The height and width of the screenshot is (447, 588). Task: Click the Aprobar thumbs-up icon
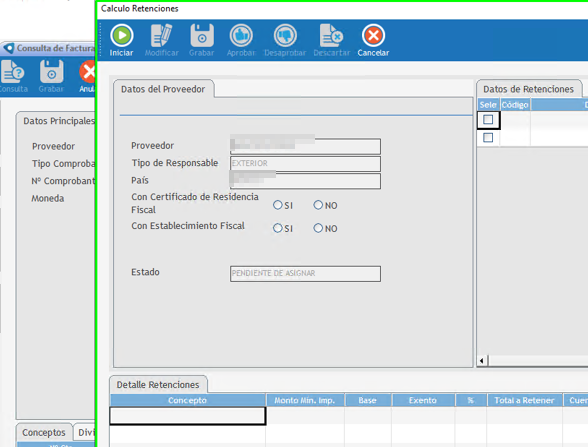241,36
